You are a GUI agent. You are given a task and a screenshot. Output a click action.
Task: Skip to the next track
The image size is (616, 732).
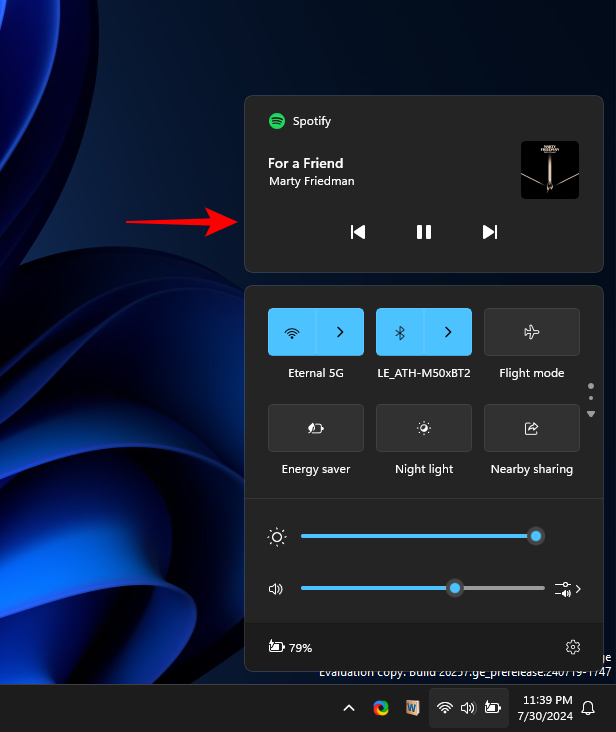(489, 232)
